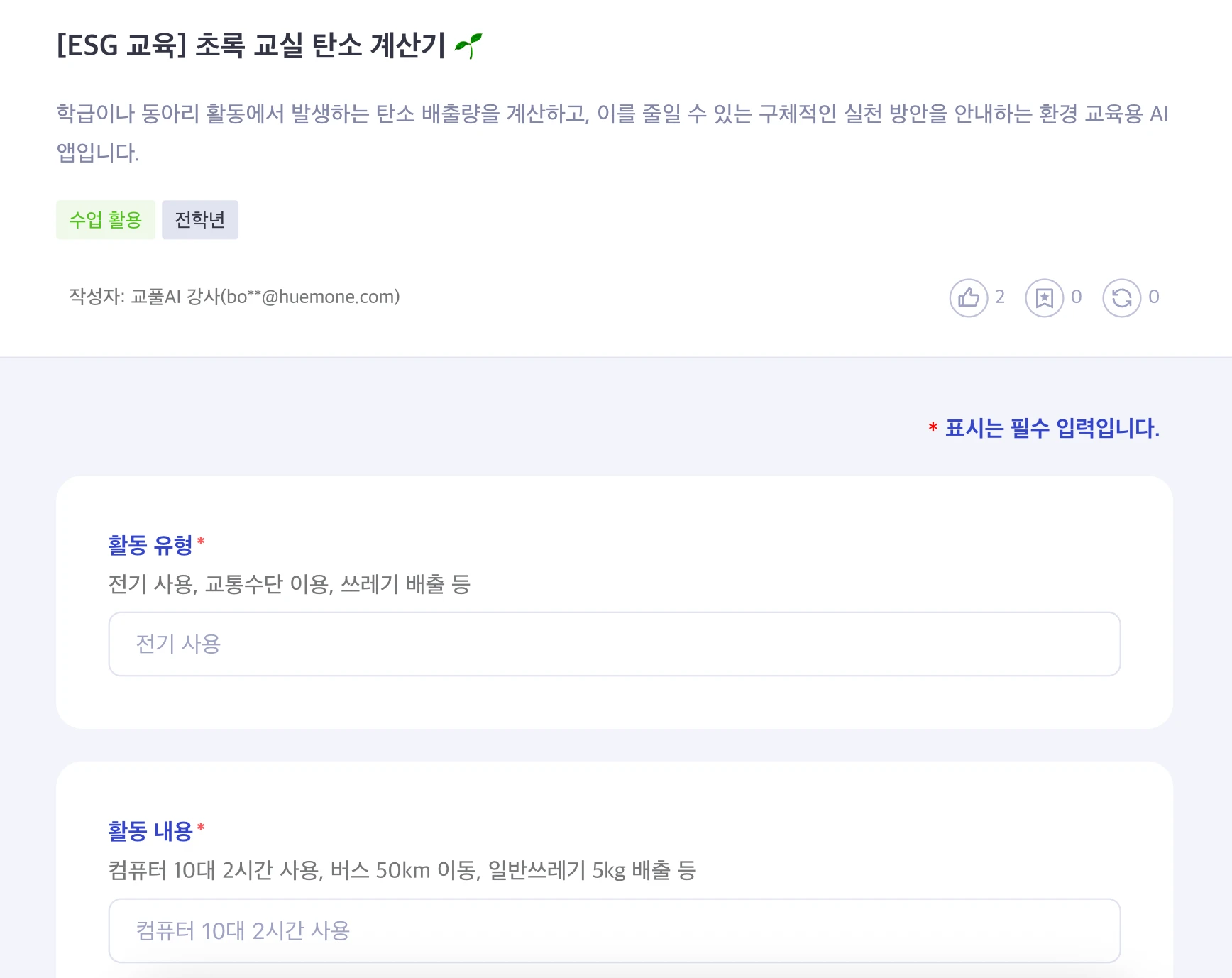Click the count beside the reuse icon
This screenshot has width=1232, height=978.
tap(1154, 297)
